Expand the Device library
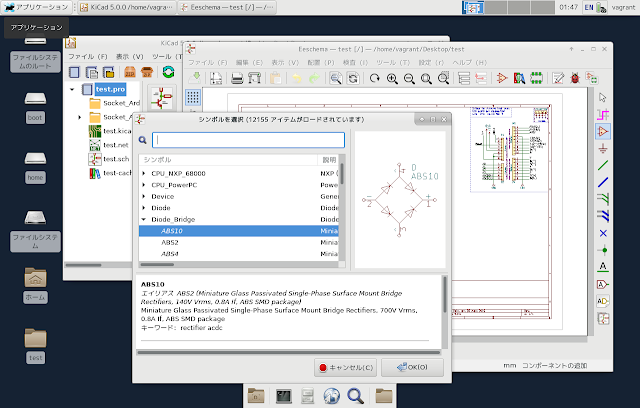Image resolution: width=640 pixels, height=408 pixels. coord(144,196)
